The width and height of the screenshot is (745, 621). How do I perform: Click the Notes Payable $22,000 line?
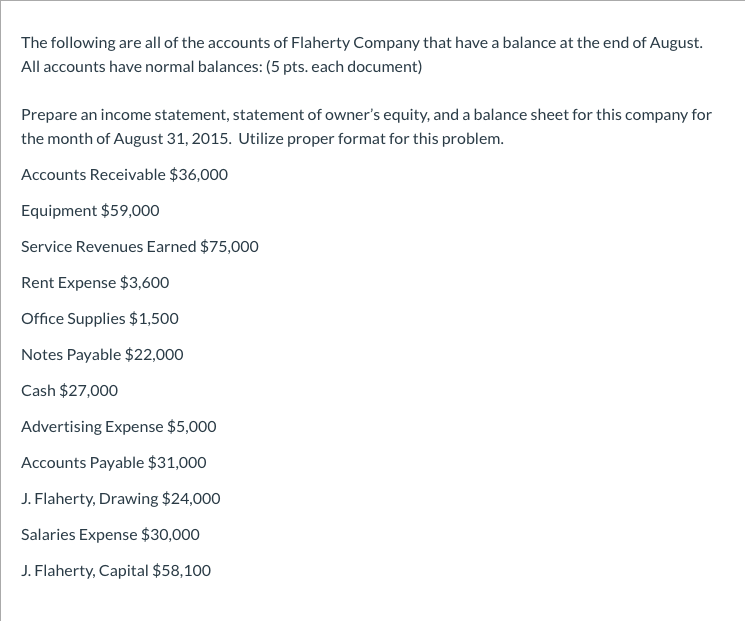[x=102, y=355]
